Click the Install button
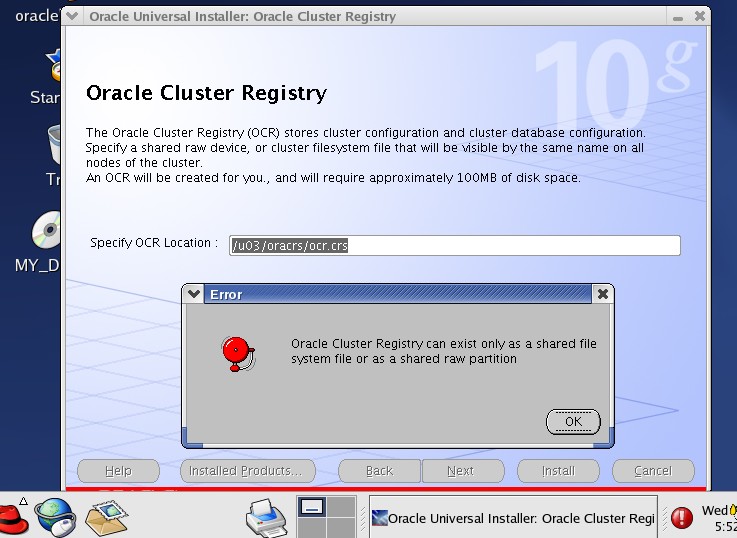The width and height of the screenshot is (737, 538). tap(558, 471)
